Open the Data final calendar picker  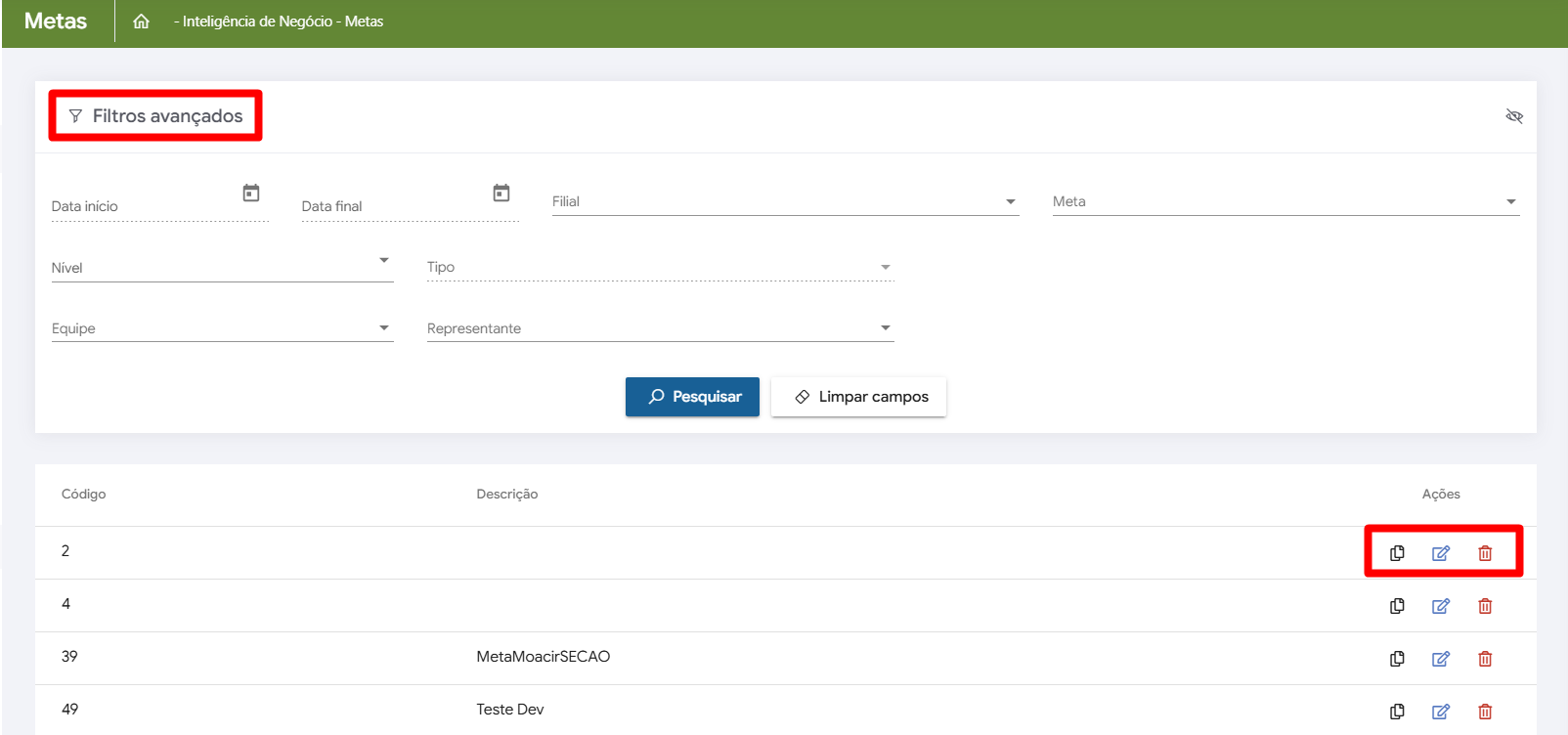501,194
